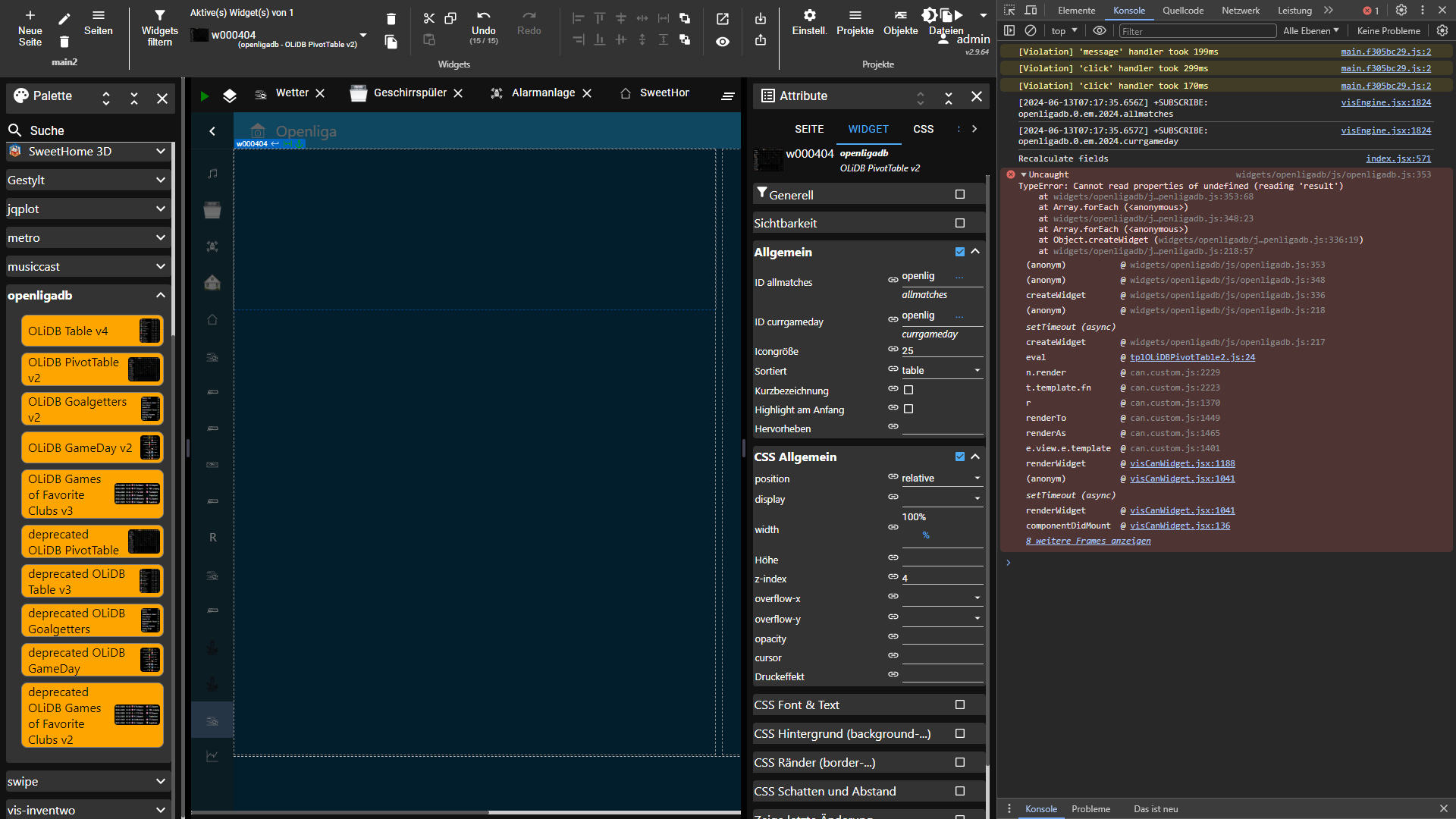This screenshot has height=819, width=1456.
Task: Click the delete widget trash icon
Action: coord(391,19)
